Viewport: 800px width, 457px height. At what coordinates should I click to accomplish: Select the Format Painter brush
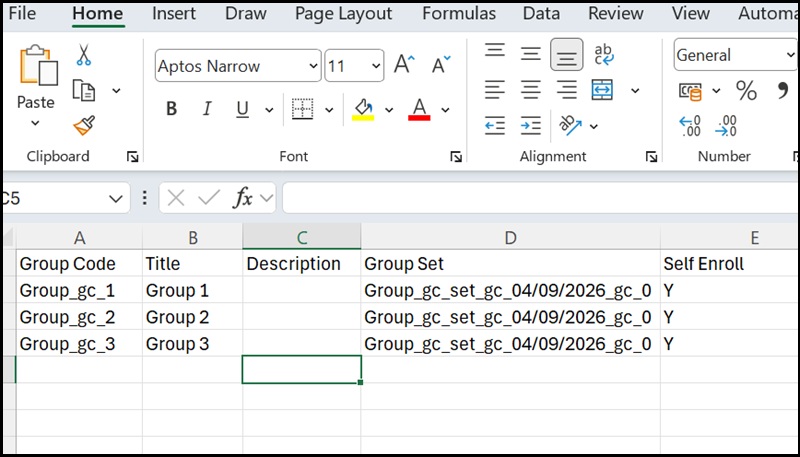tap(84, 125)
